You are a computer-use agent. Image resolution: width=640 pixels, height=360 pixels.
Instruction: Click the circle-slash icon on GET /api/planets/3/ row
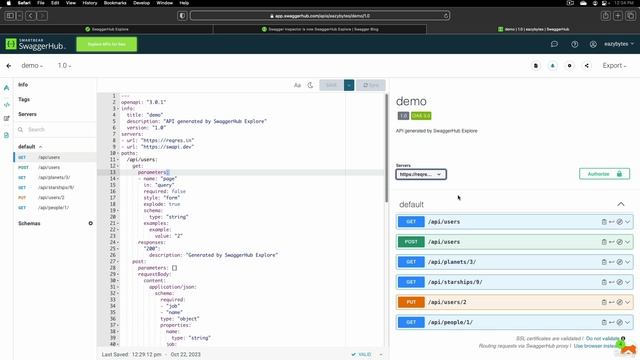tap(620, 262)
